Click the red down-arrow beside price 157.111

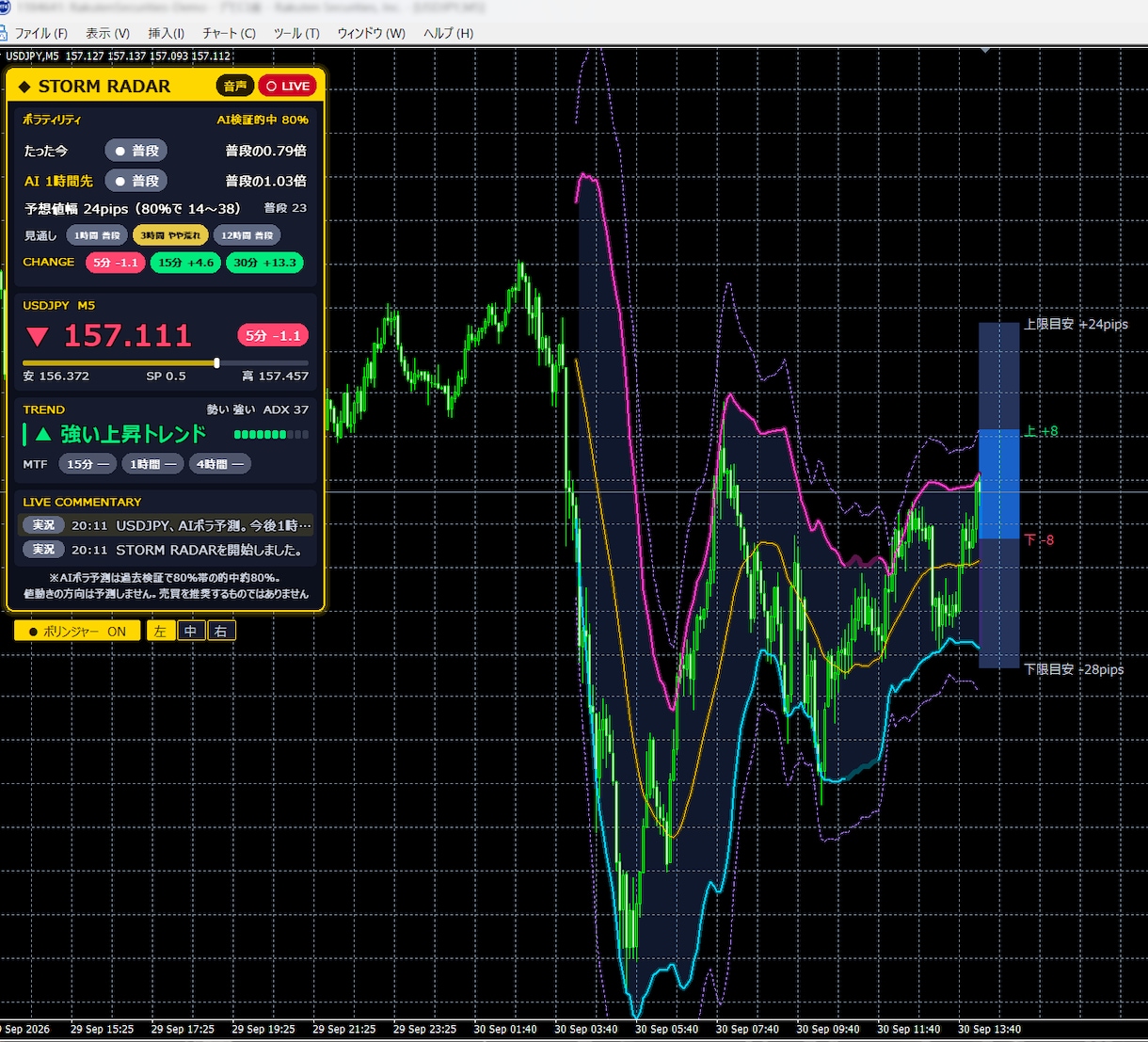38,336
